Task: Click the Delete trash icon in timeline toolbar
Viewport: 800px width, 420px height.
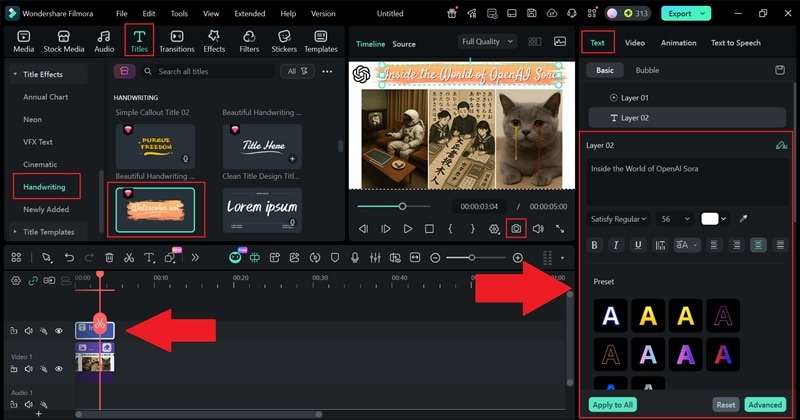Action: (x=109, y=258)
